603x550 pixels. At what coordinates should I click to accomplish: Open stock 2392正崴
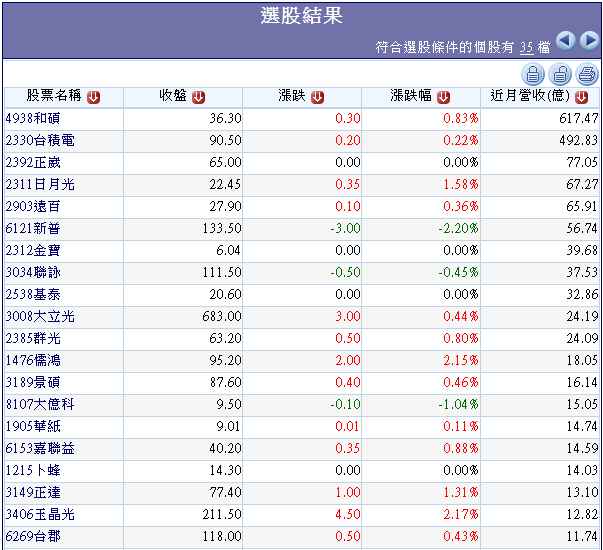[x=33, y=162]
